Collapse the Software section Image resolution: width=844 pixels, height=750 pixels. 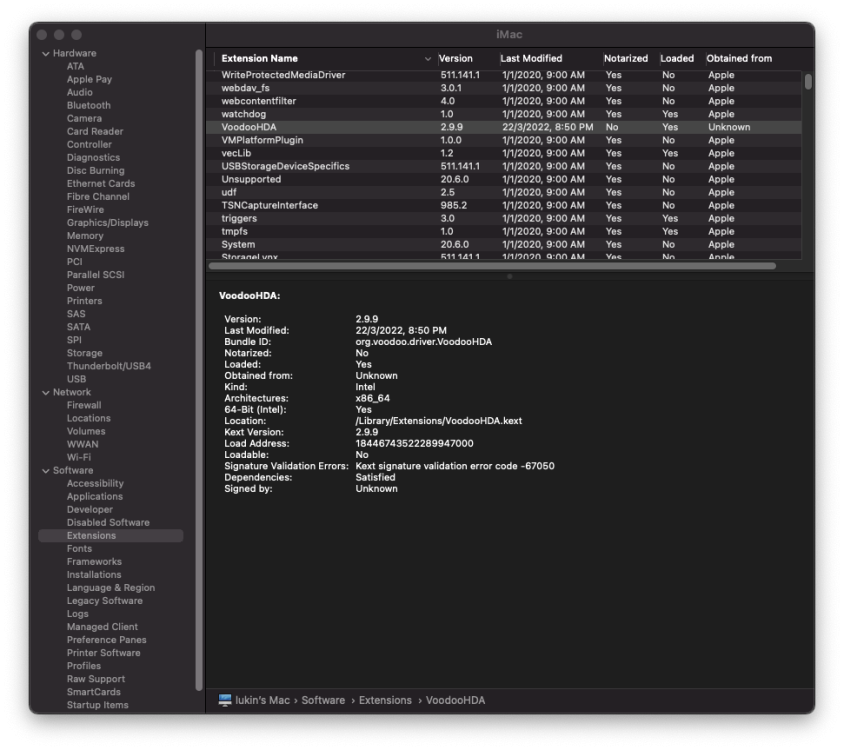tap(46, 471)
